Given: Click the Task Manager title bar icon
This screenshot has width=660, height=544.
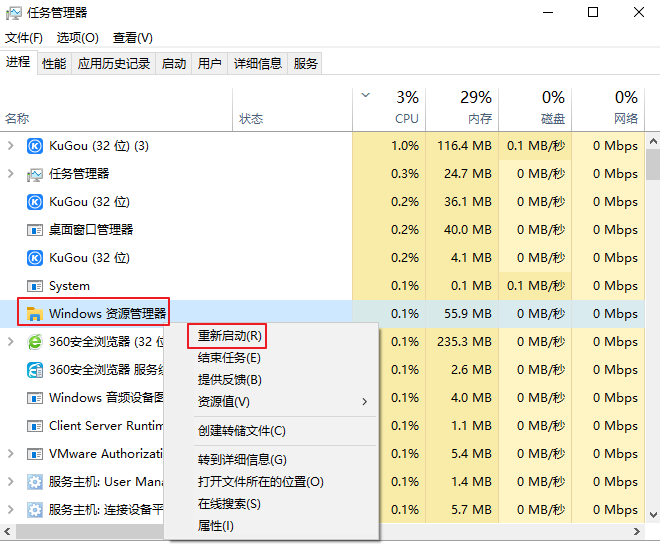Looking at the screenshot, I should coord(13,13).
